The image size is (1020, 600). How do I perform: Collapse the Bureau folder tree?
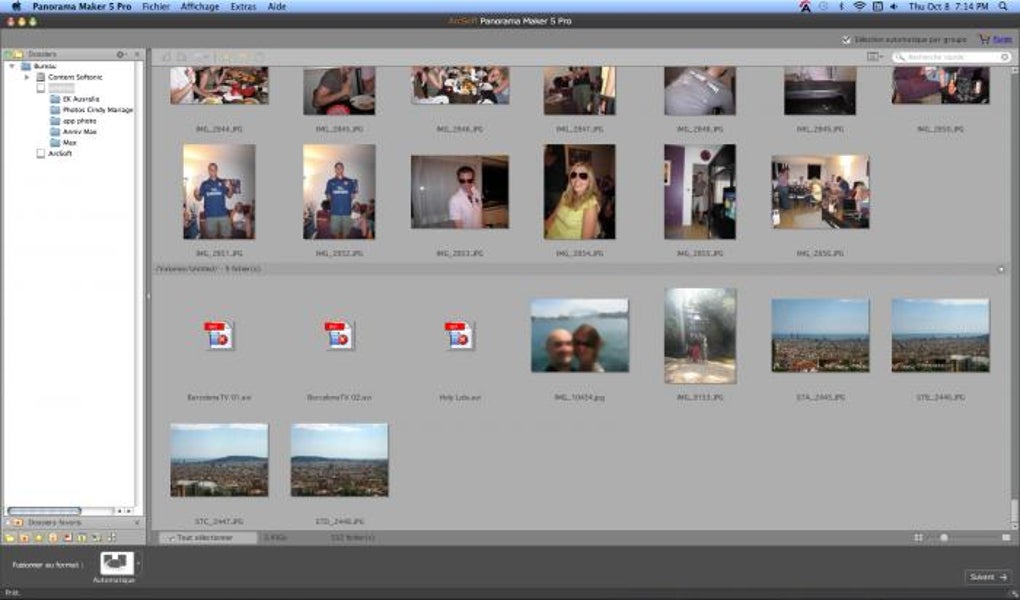point(12,66)
